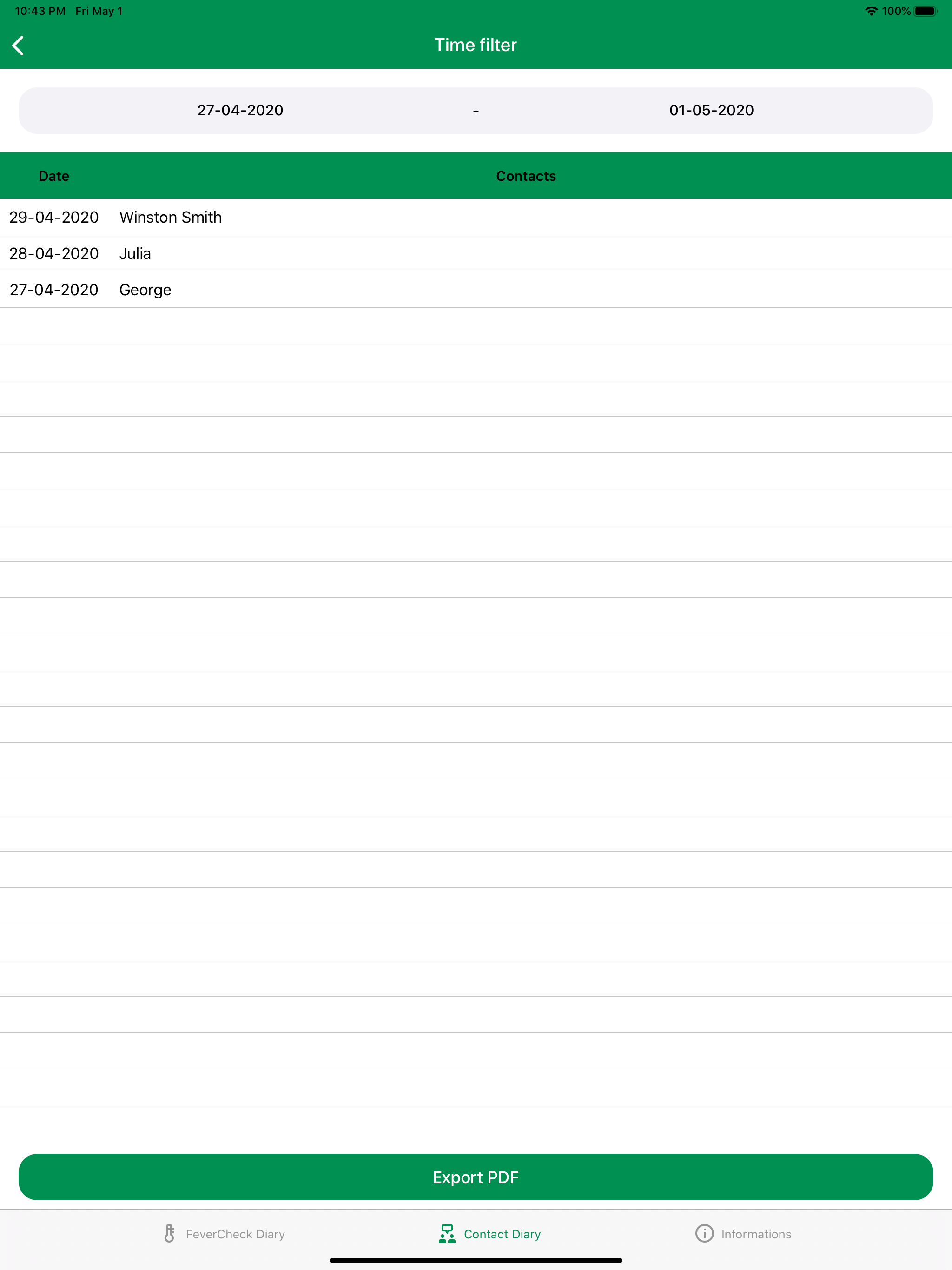Viewport: 952px width, 1270px height.
Task: Tap the Informations circle-i icon
Action: click(x=704, y=1233)
